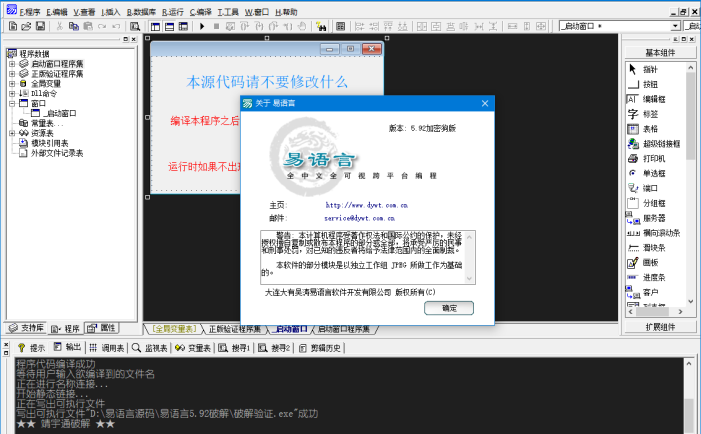Click the service@dywt.com.cn email link
Viewport: 701px width, 434px height.
click(x=359, y=218)
